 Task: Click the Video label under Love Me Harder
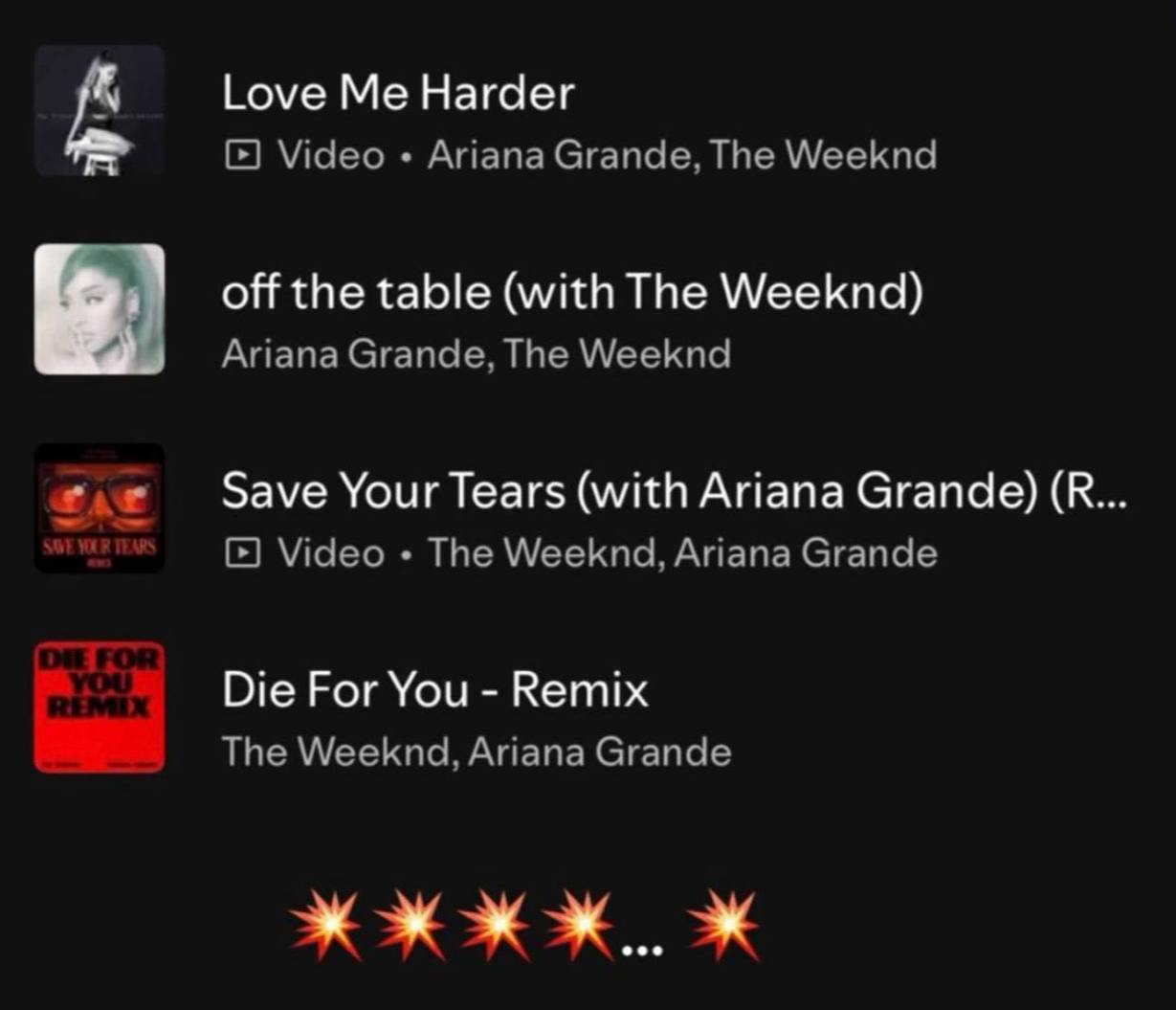(331, 155)
